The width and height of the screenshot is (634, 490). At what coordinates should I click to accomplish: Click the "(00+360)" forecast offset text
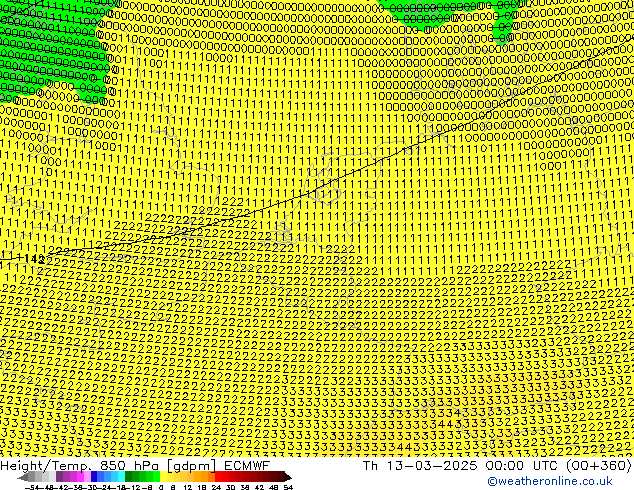click(599, 466)
